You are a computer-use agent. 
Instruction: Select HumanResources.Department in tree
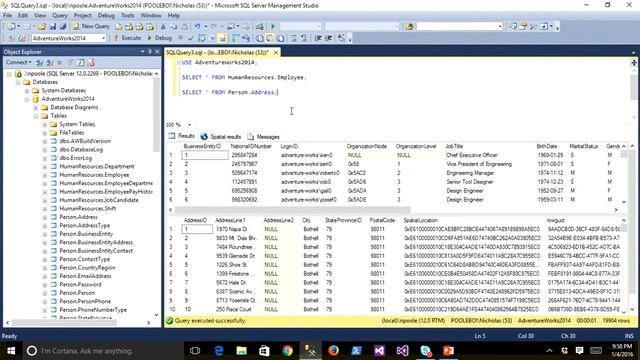(97, 167)
